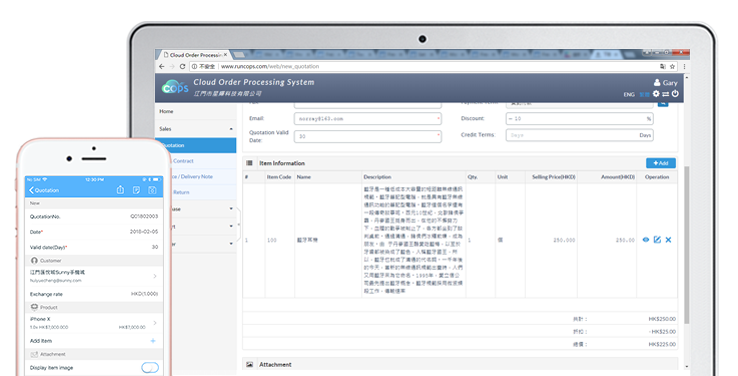Screen dimensions: 738x376
Task: Close the Cloud Order Processing tab
Action: [x=225, y=55]
